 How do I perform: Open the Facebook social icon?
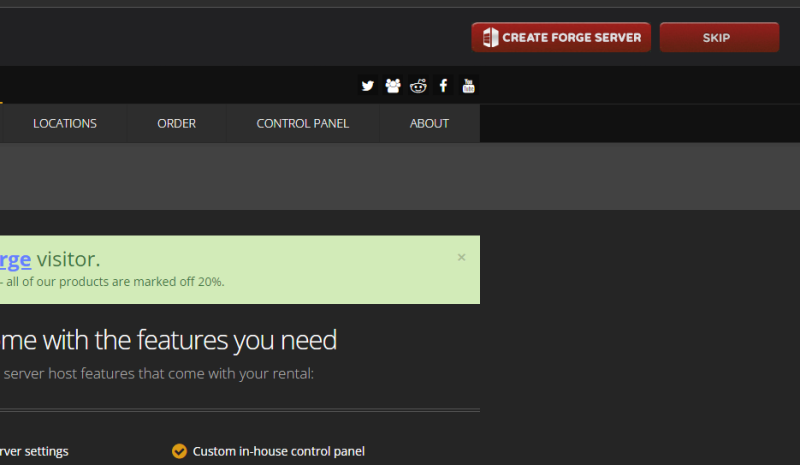pos(443,86)
